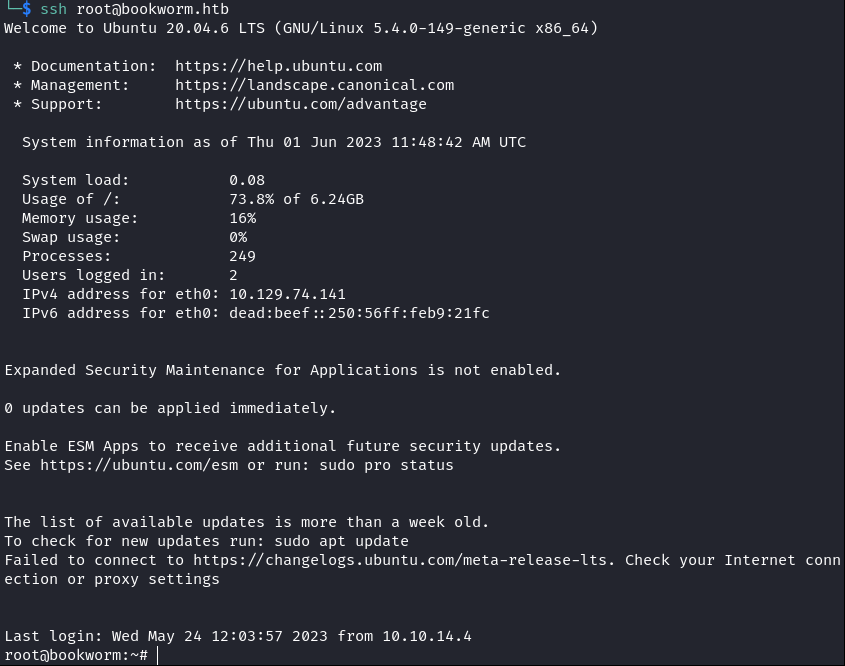The height and width of the screenshot is (666, 845).
Task: Click the Swap usage 0% value
Action: pos(238,237)
